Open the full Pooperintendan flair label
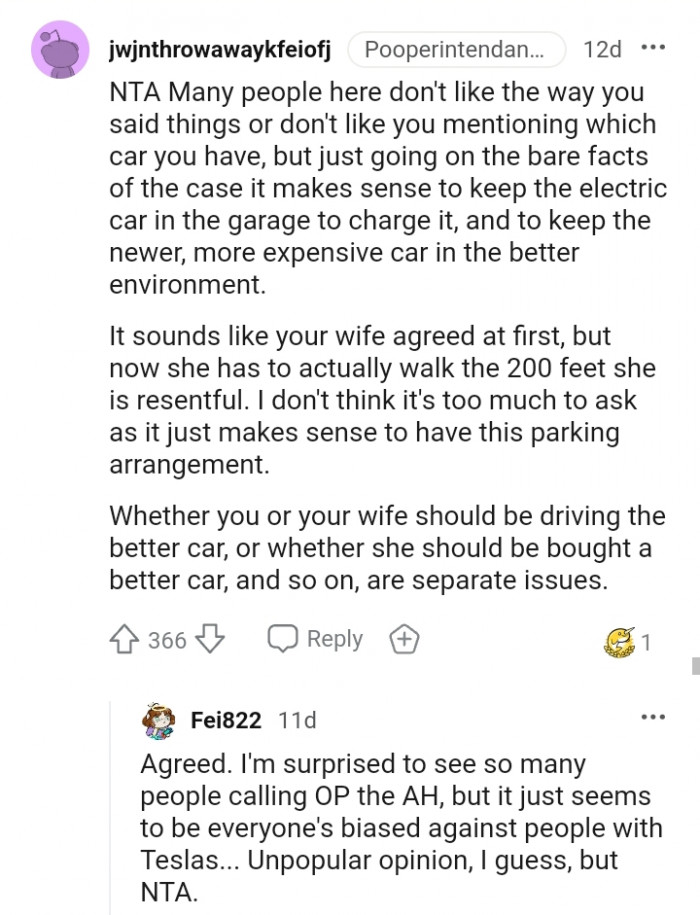This screenshot has width=700, height=915. (x=457, y=48)
